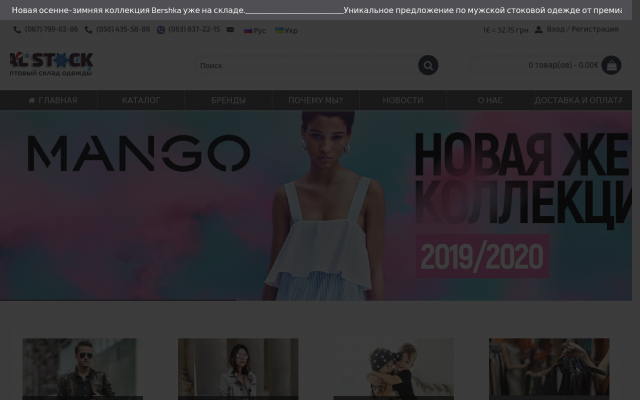This screenshot has height=400, width=640.
Task: Open the men's category thumbnail with sunglasses man
Action: point(80,369)
